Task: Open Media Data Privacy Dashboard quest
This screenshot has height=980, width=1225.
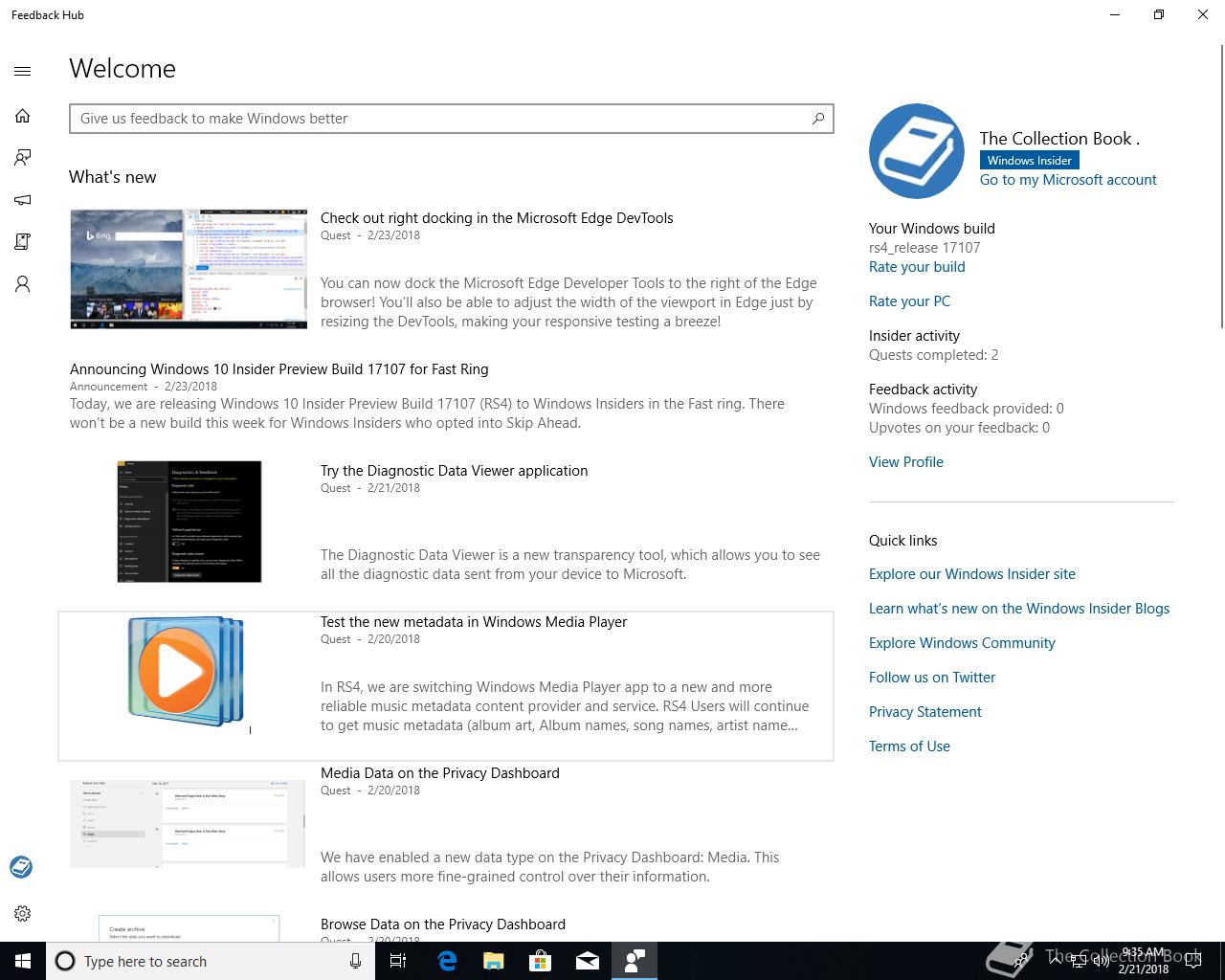Action: (x=440, y=773)
